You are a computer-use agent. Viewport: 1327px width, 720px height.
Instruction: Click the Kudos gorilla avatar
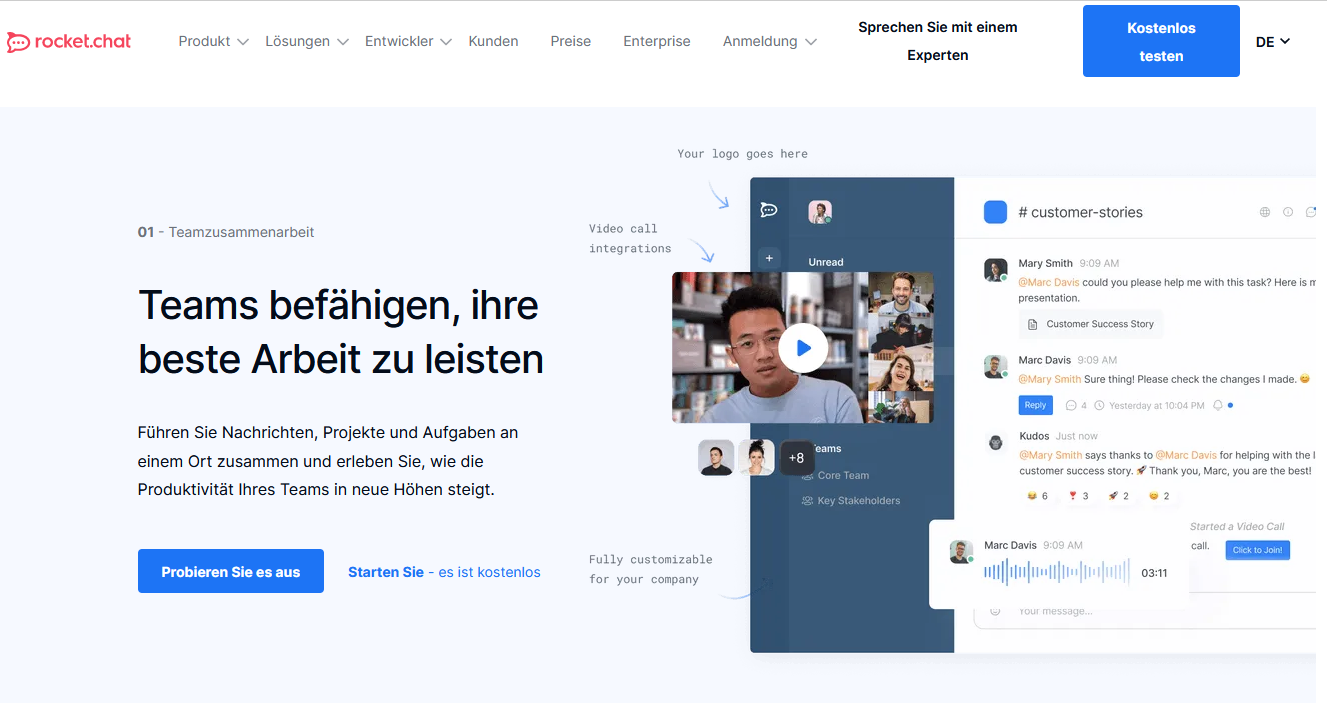click(995, 442)
